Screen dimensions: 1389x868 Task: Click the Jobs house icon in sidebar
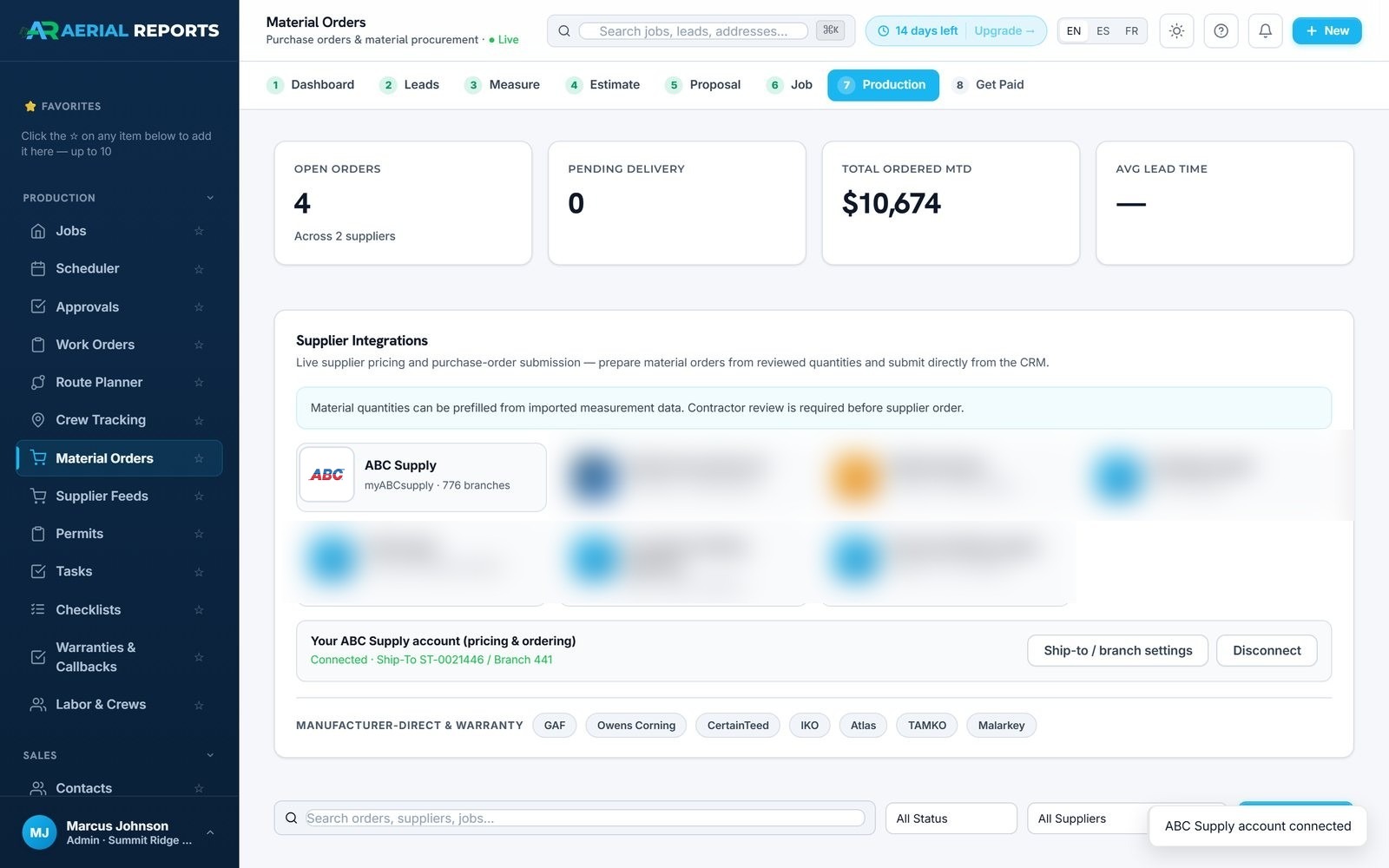click(38, 231)
